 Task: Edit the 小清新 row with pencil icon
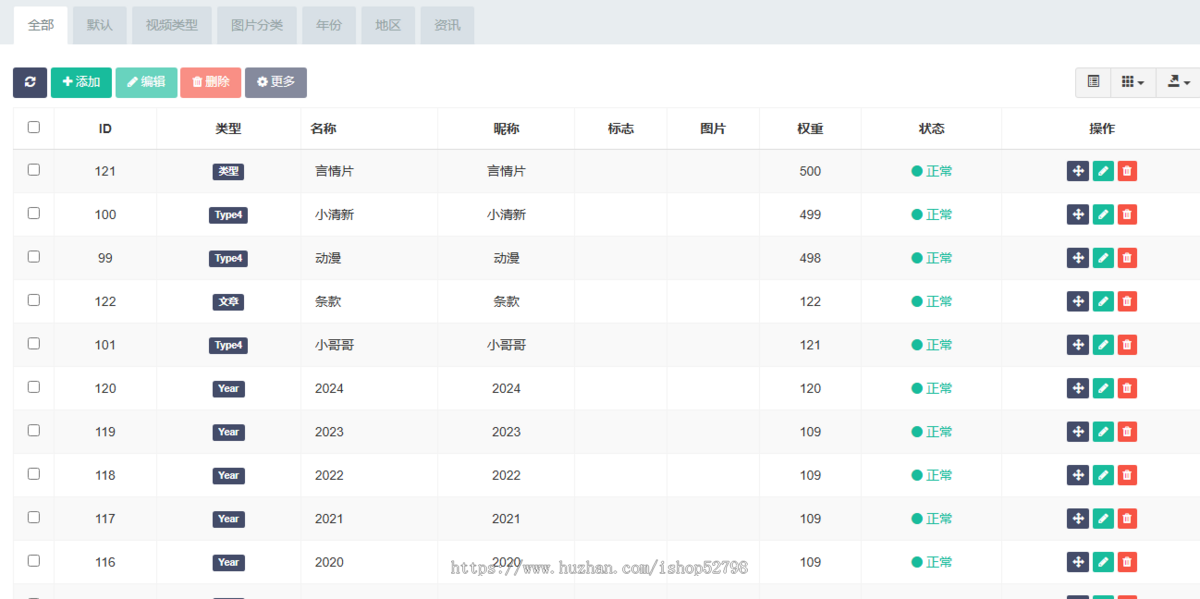point(1103,214)
